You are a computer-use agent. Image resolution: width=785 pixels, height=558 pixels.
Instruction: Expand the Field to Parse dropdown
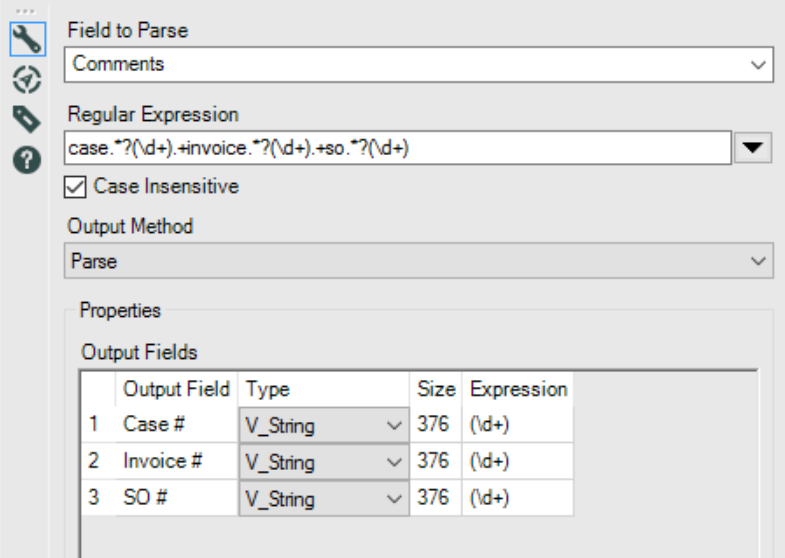tap(756, 65)
